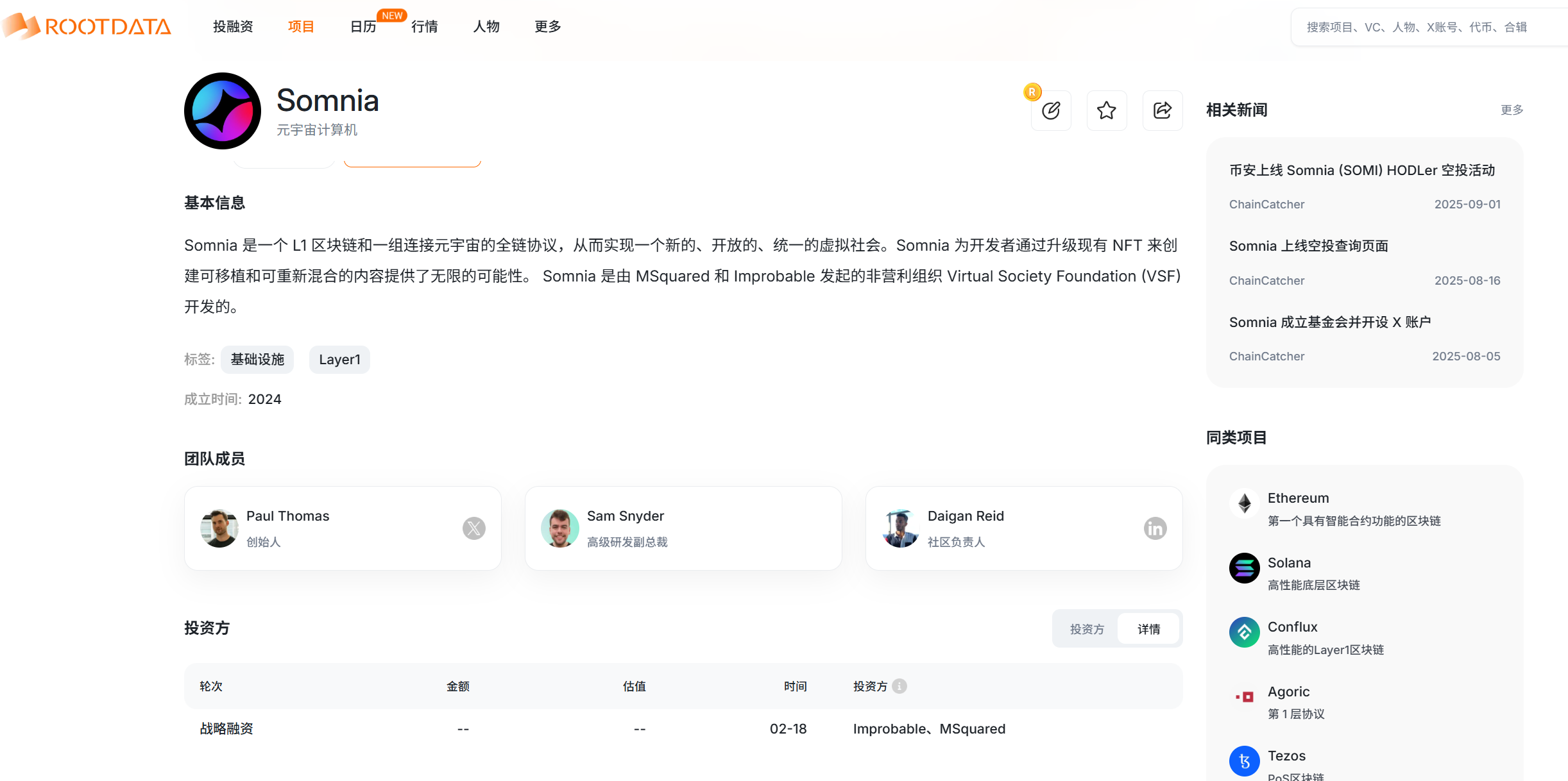The width and height of the screenshot is (1568, 781).
Task: Open MSquared investor link
Action: tap(973, 729)
